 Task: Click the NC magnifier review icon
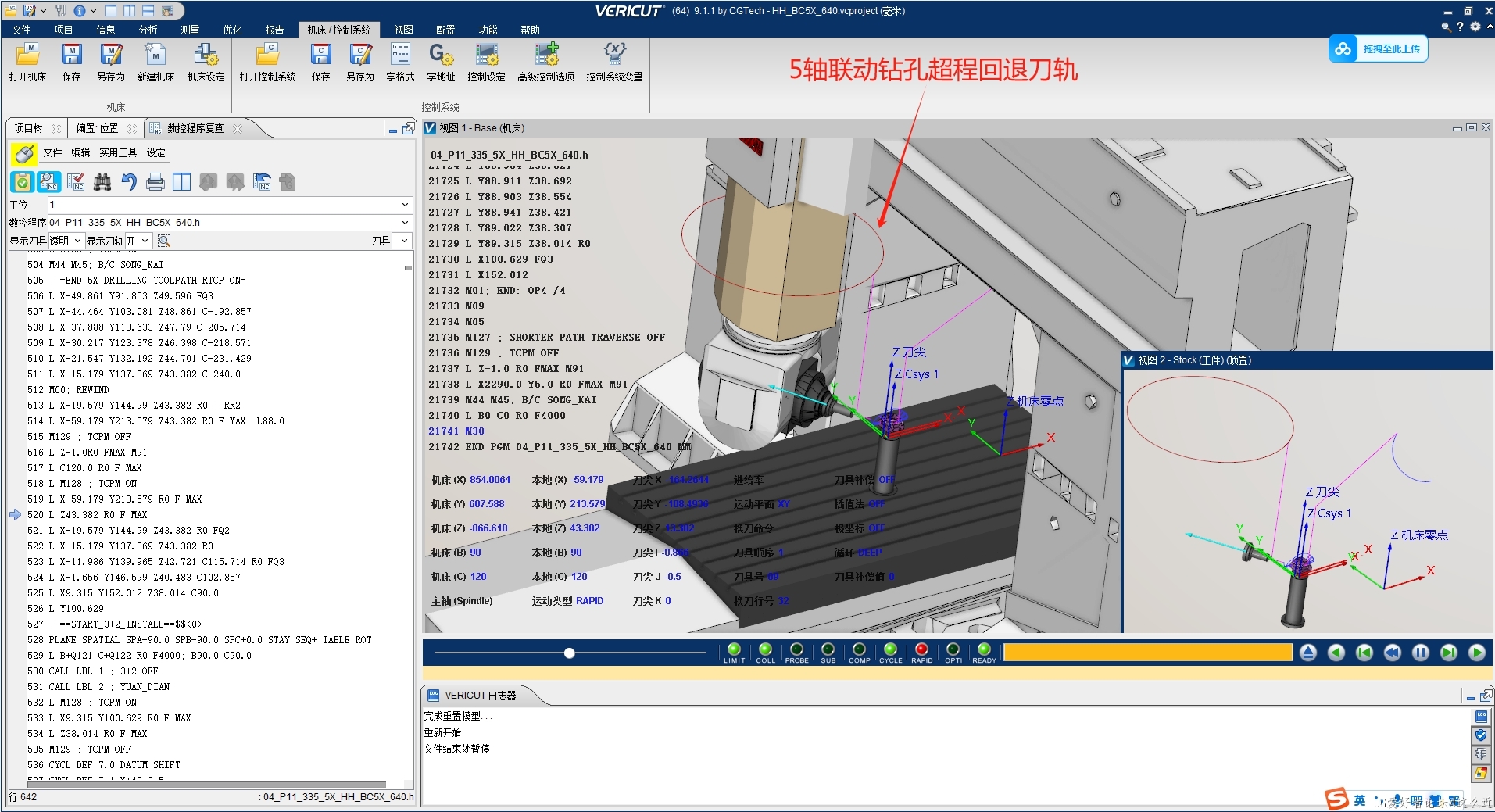[49, 182]
